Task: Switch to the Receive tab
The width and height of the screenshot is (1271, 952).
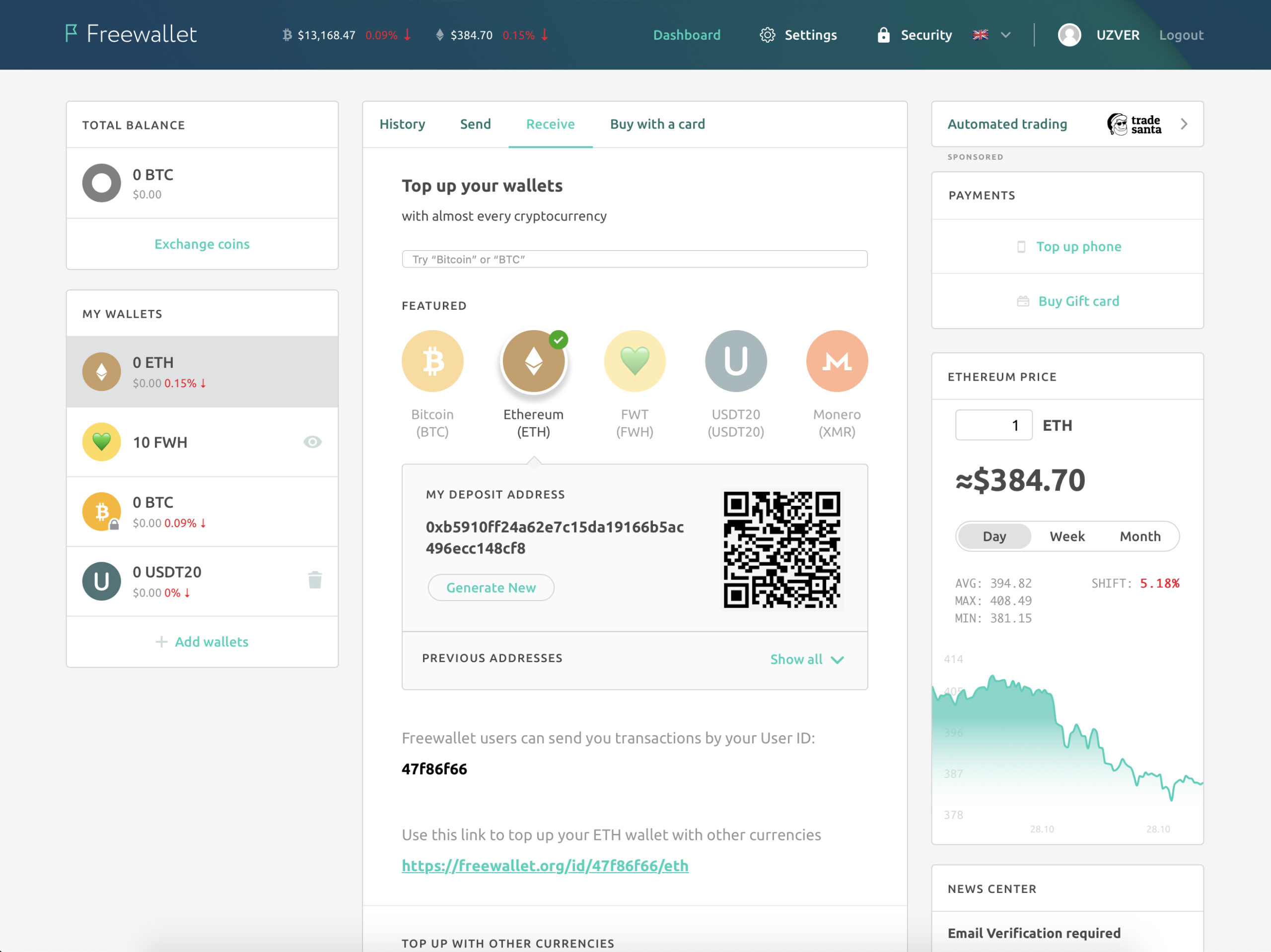Action: click(551, 124)
